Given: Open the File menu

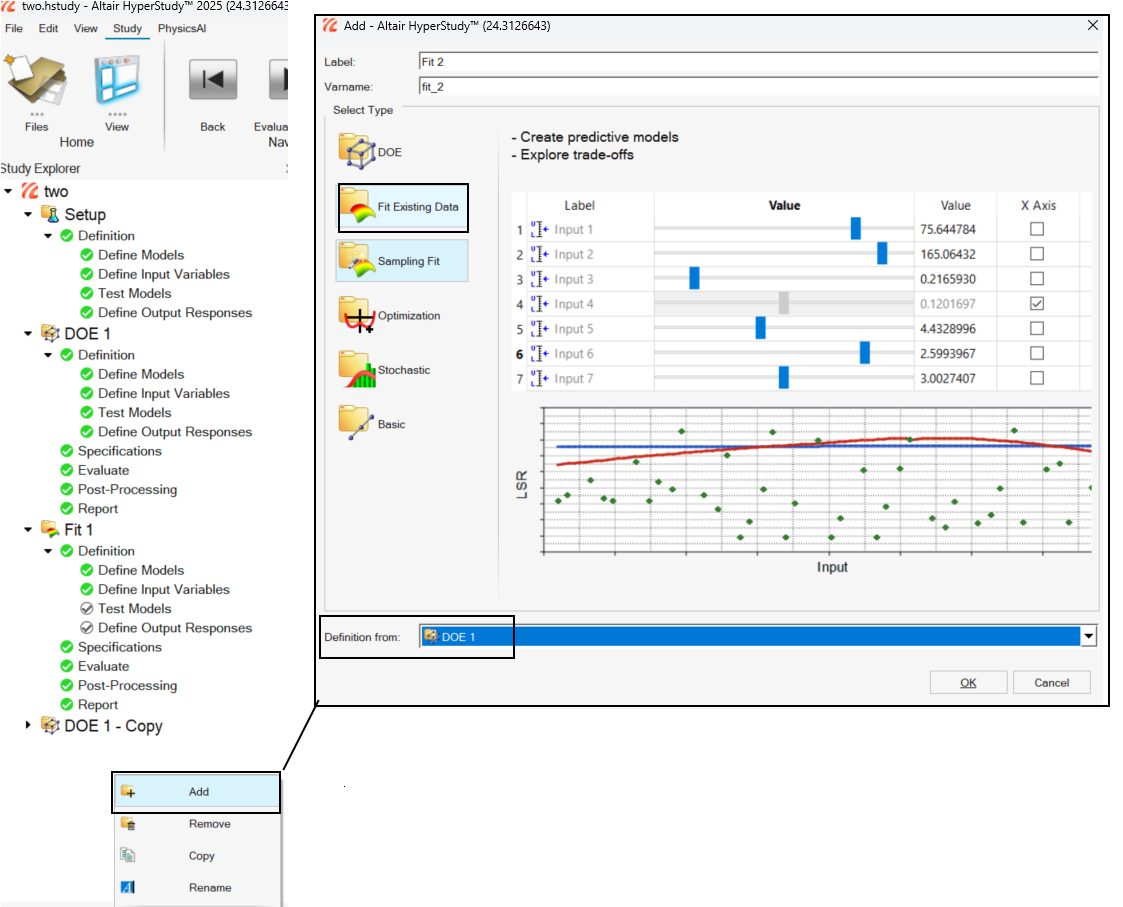Looking at the screenshot, I should point(14,29).
